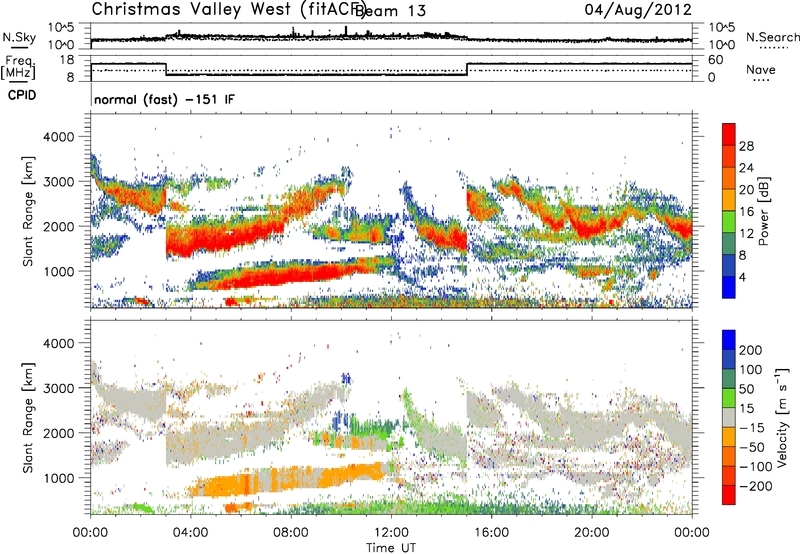Click the "200" label on Velocity color bar
The height and width of the screenshot is (554, 800).
751,350
